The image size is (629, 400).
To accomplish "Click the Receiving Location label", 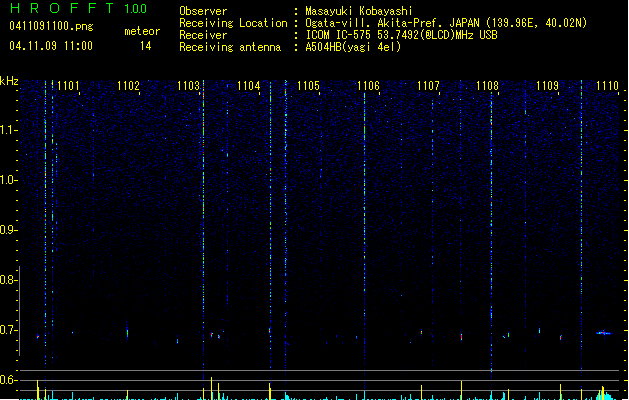I will pos(233,23).
